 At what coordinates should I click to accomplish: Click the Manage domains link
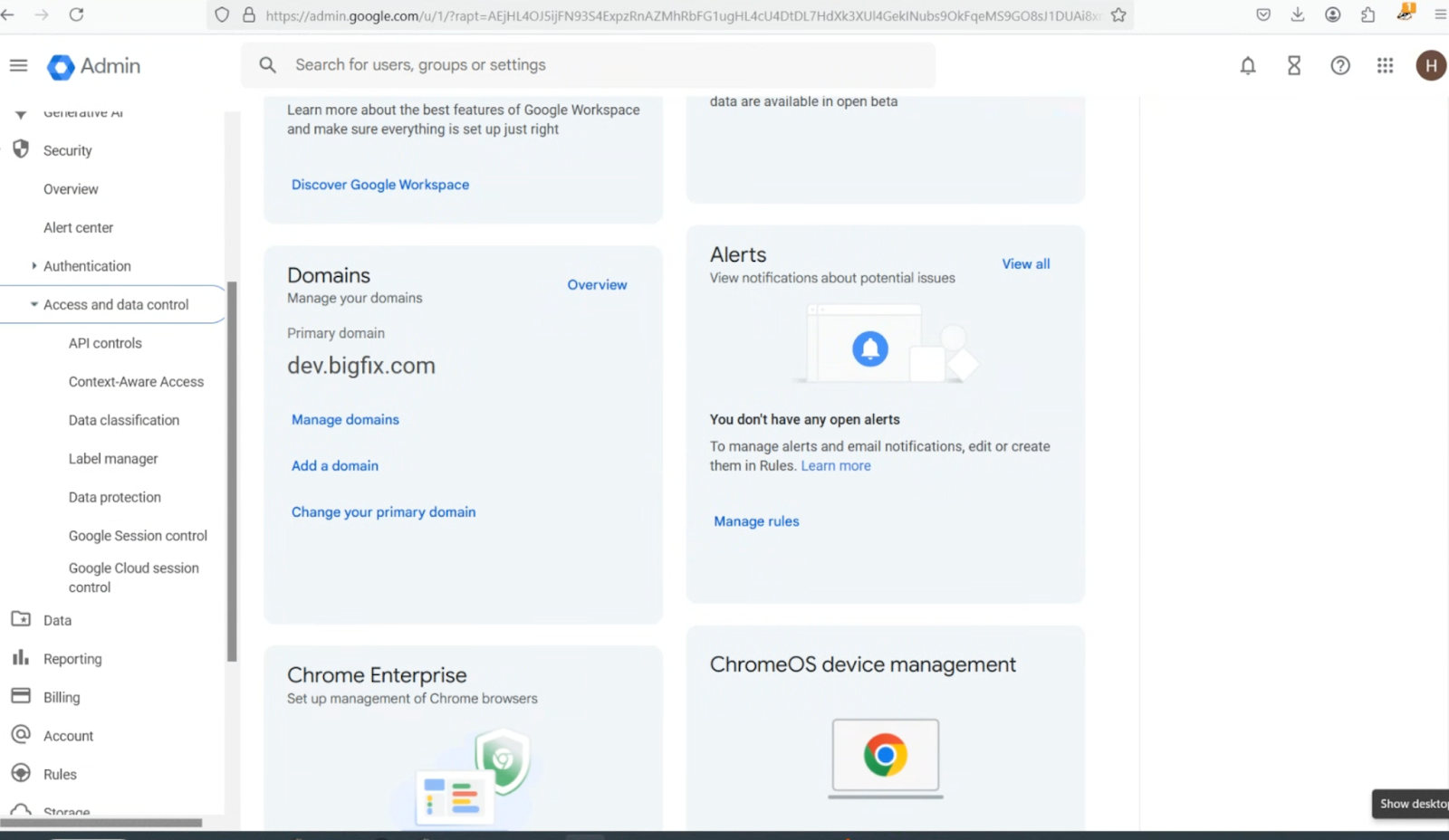point(345,420)
